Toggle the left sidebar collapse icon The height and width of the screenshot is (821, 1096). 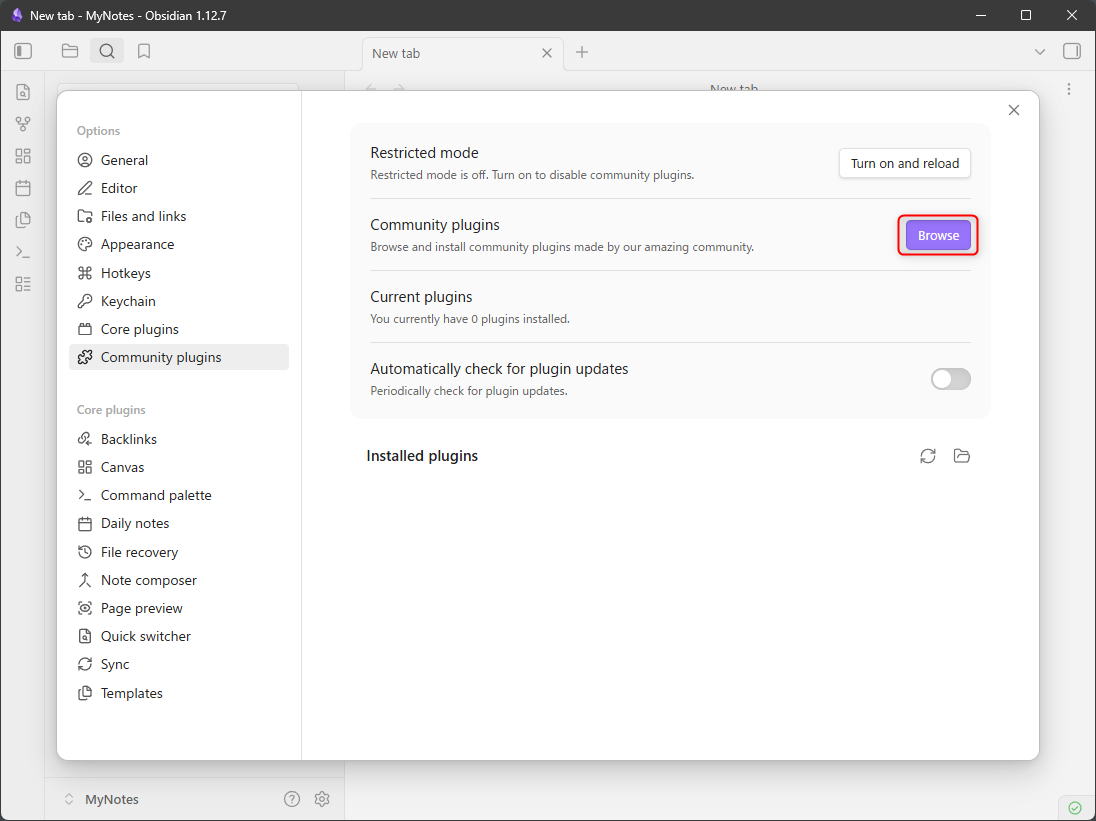[23, 51]
